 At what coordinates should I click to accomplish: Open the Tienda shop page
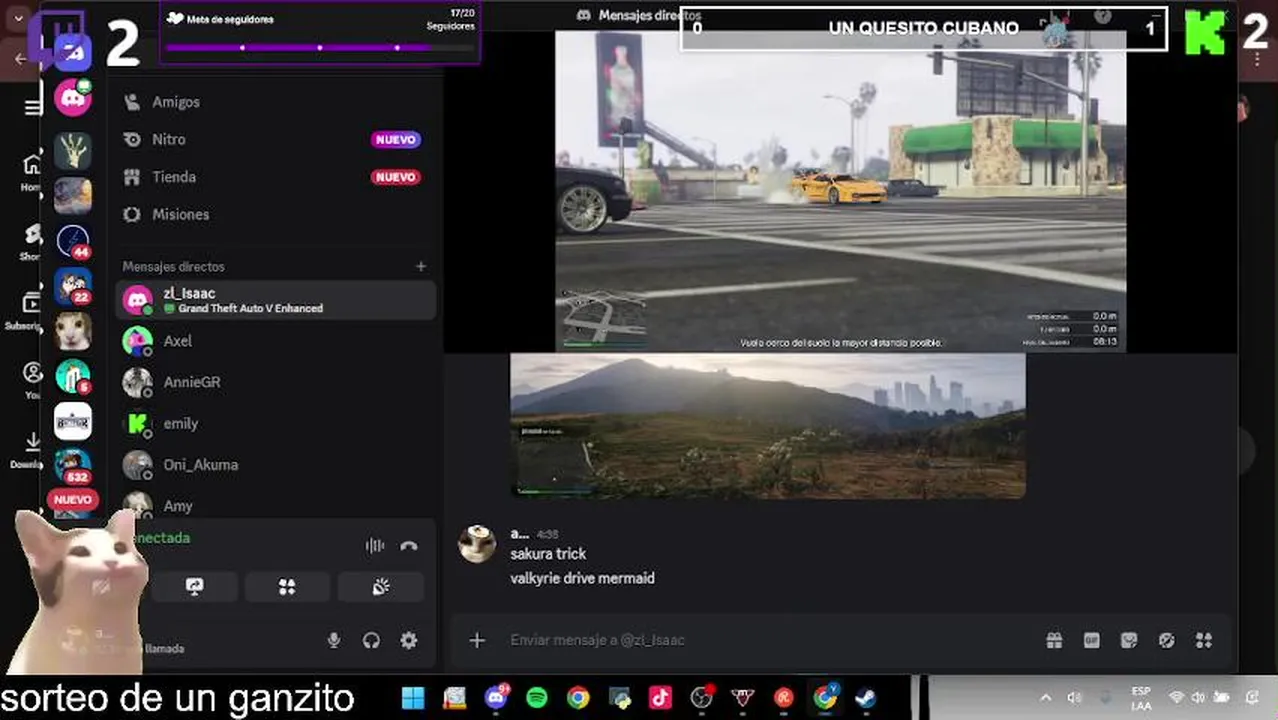point(275,177)
